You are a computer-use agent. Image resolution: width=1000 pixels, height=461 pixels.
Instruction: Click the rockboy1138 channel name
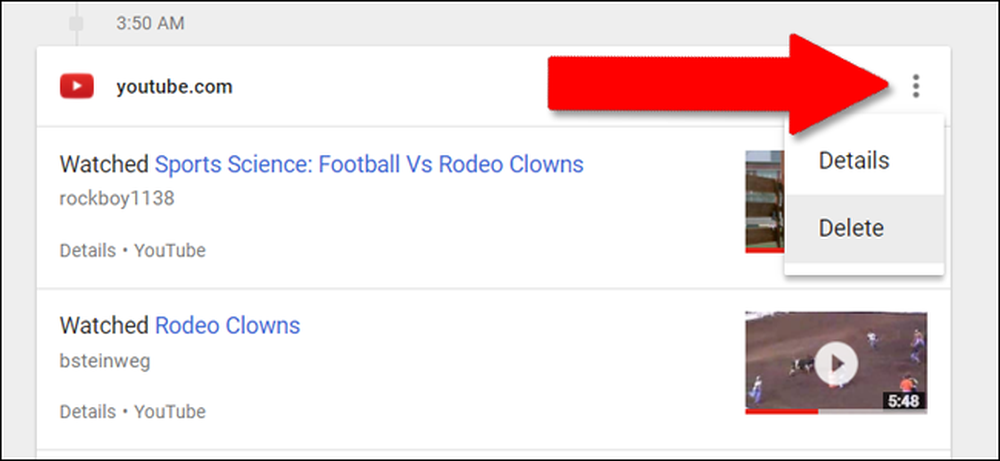click(x=117, y=199)
